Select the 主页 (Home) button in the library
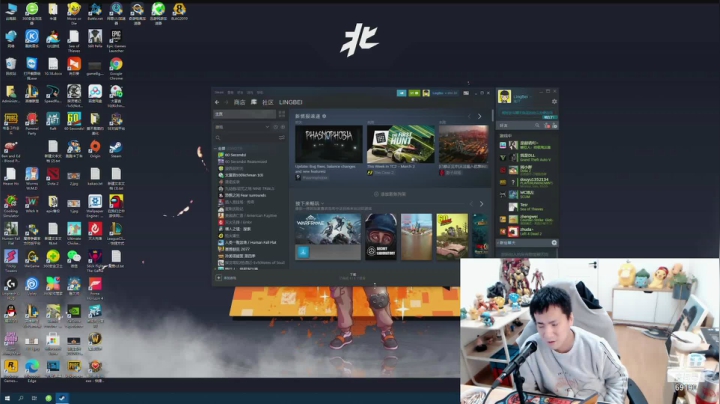This screenshot has width=720, height=404. 245,114
